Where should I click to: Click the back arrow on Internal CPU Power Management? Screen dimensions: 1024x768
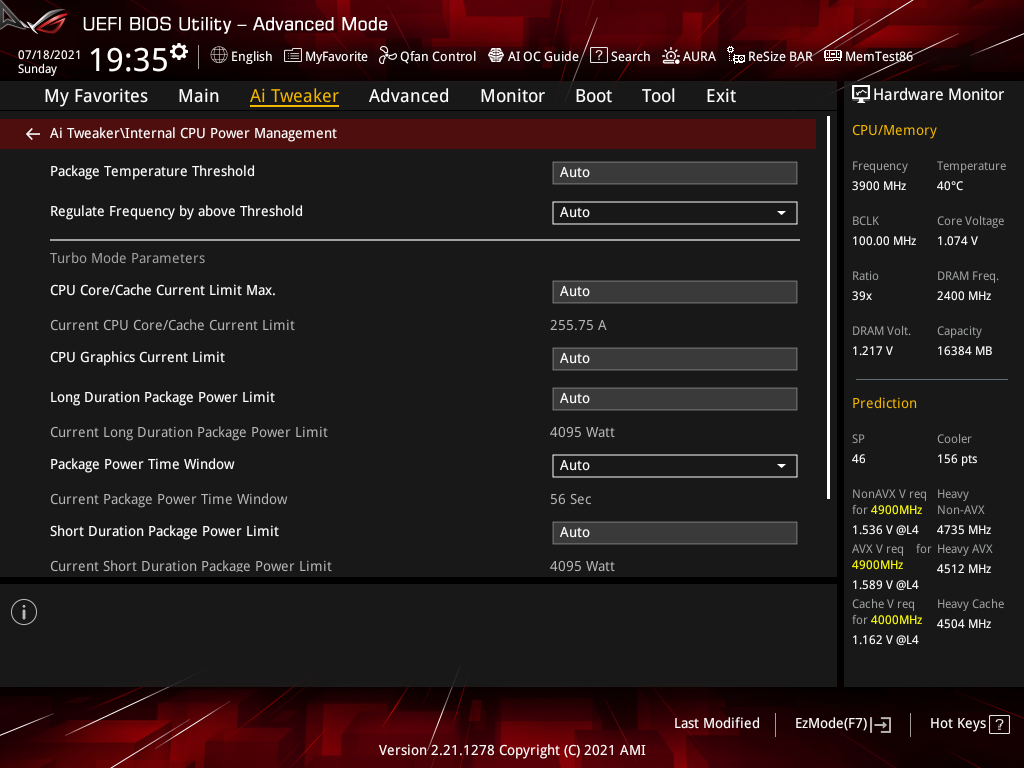point(32,133)
